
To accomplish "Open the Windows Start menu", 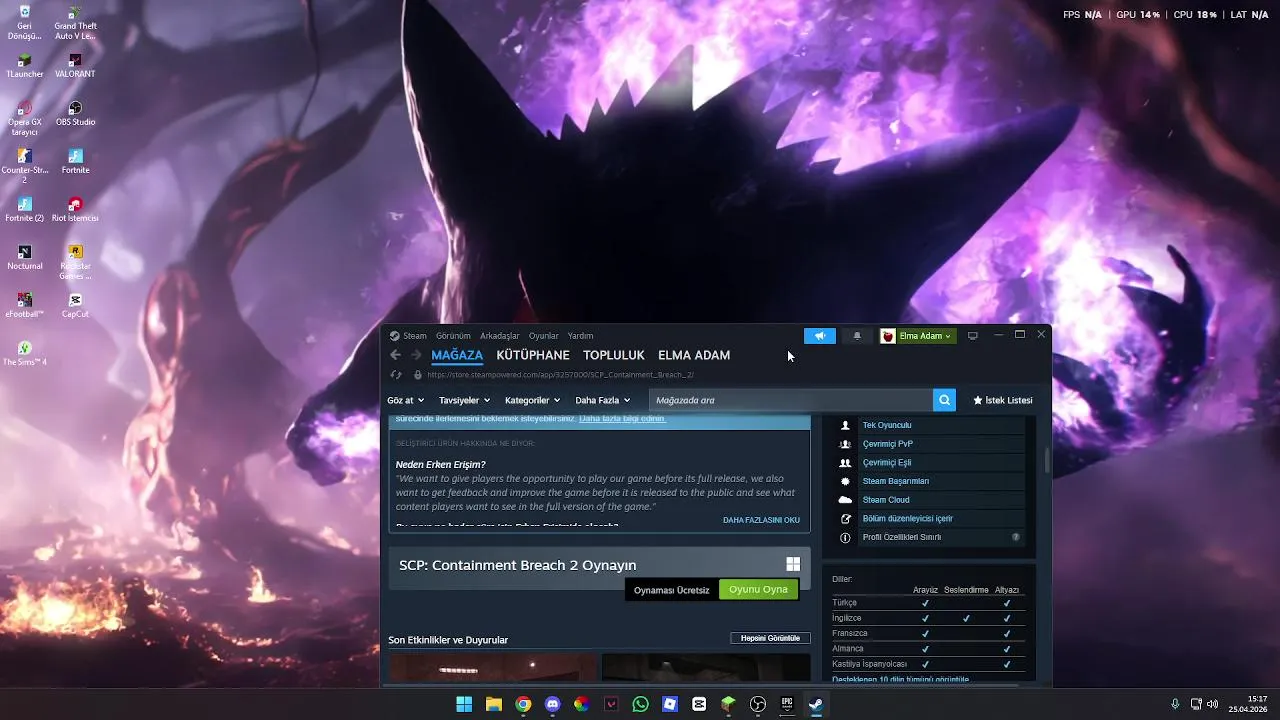I will tap(464, 704).
